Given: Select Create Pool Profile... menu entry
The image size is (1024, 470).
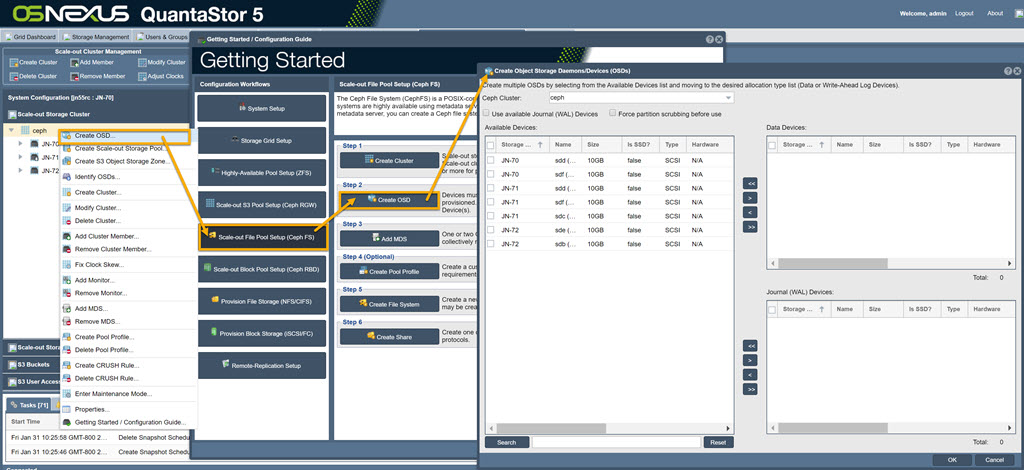Looking at the screenshot, I should coord(104,337).
